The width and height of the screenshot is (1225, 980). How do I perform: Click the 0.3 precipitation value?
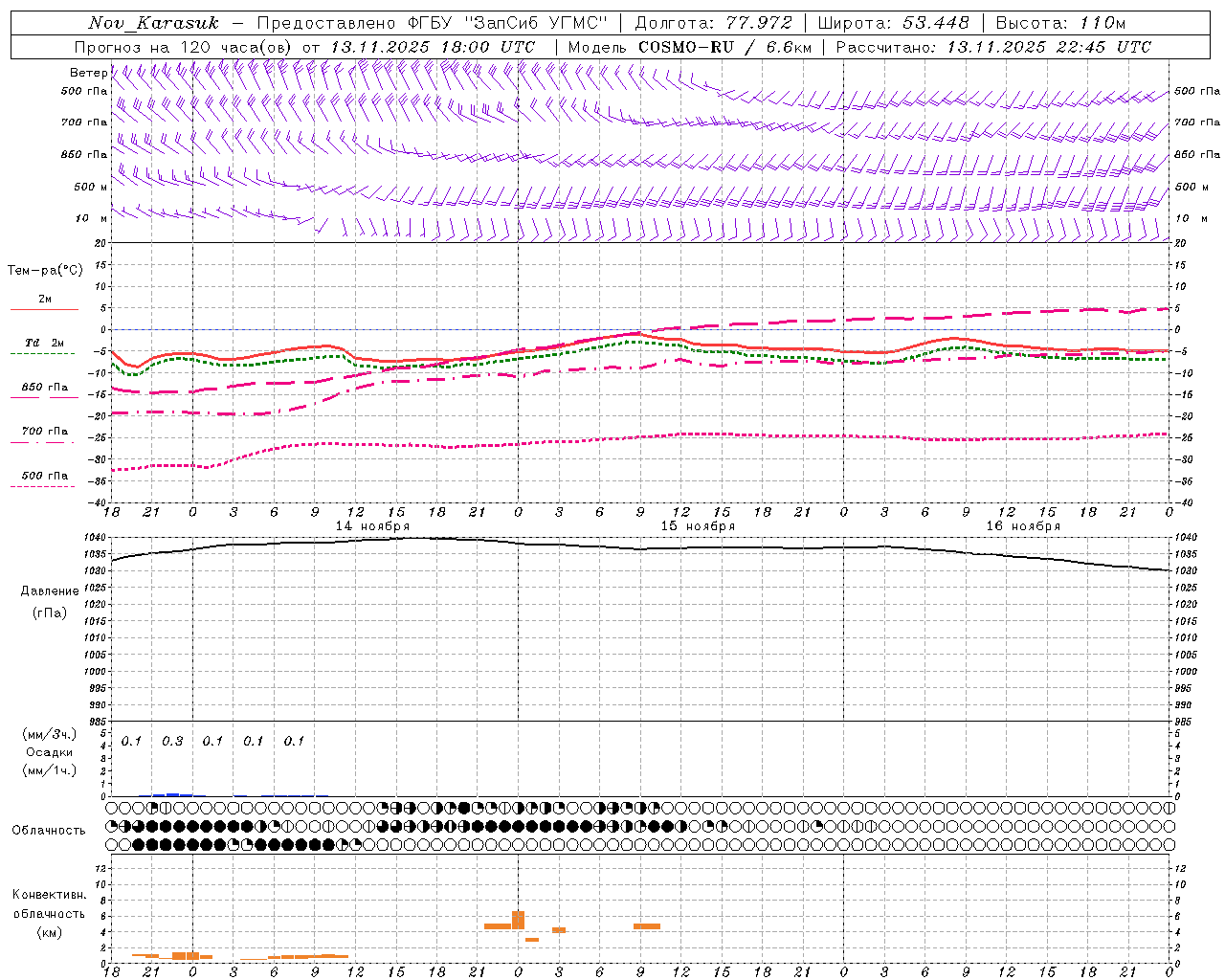(x=172, y=741)
